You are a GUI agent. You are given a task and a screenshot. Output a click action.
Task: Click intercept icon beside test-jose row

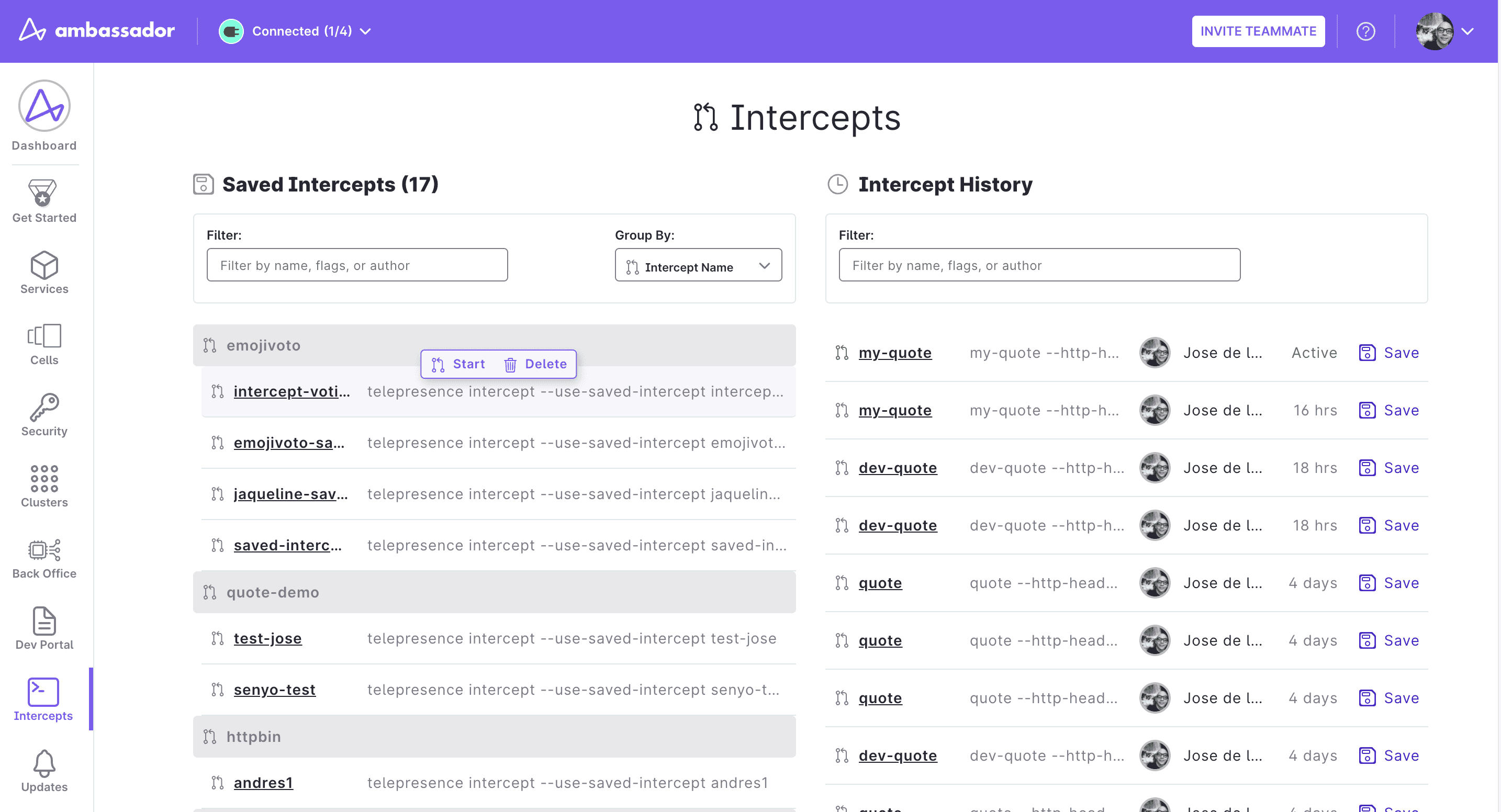[x=217, y=638]
